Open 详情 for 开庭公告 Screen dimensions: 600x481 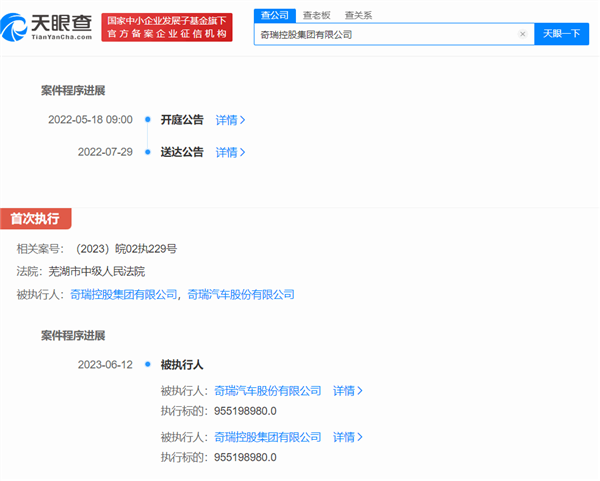(230, 120)
